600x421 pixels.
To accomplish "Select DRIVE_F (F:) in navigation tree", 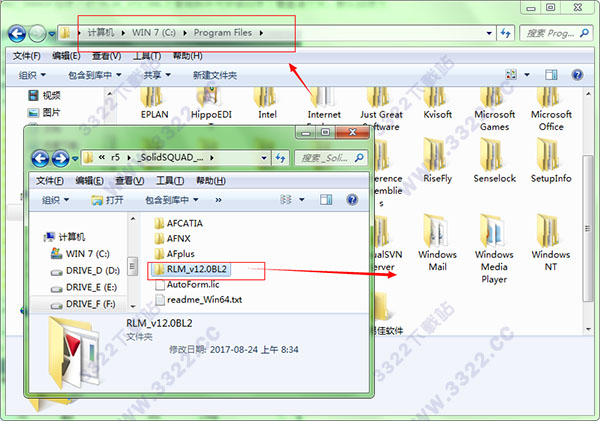I will click(x=83, y=304).
